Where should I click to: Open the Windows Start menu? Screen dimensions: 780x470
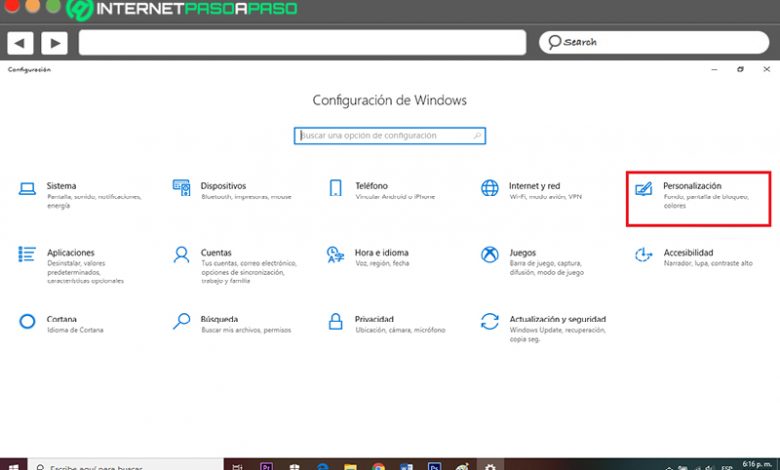pyautogui.click(x=13, y=466)
